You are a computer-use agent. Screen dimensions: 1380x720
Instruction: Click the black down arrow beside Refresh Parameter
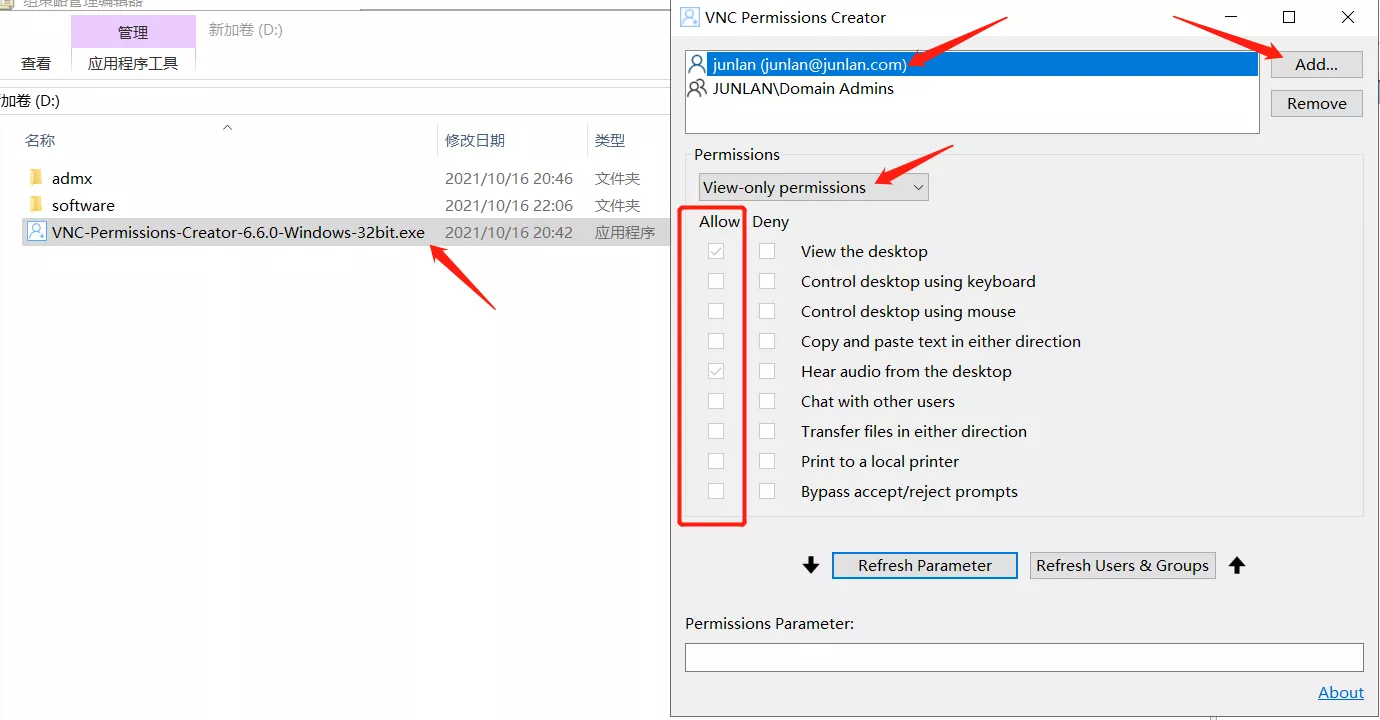(x=811, y=566)
